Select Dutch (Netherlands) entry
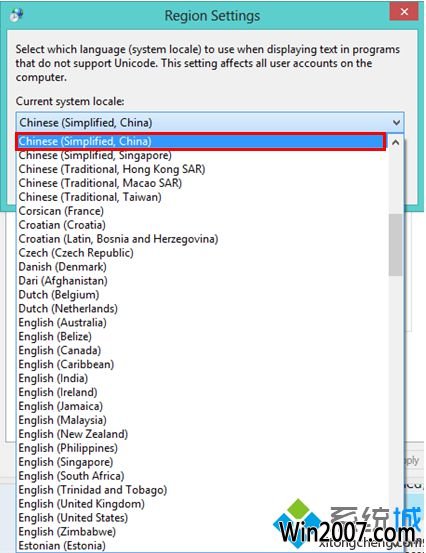The height and width of the screenshot is (553, 426). [x=201, y=309]
